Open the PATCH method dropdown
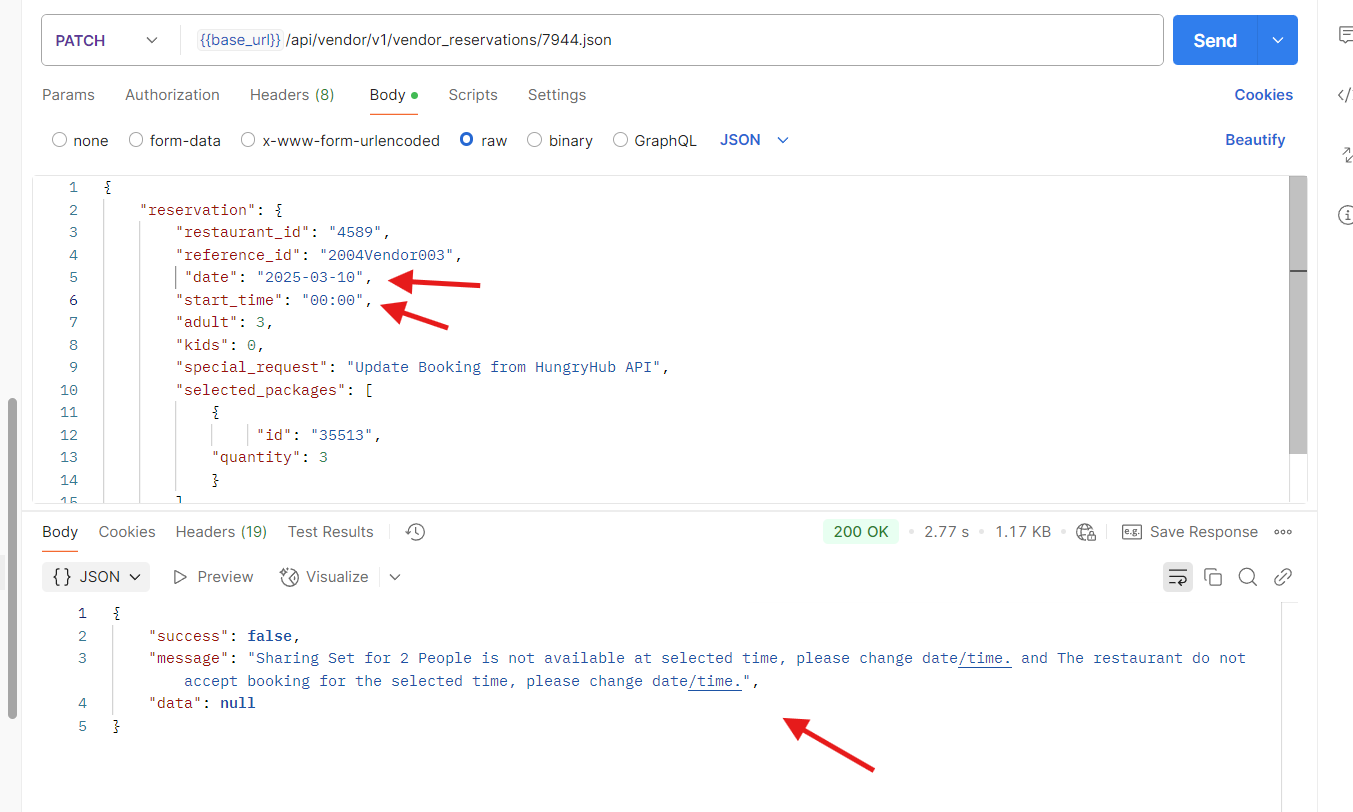The height and width of the screenshot is (812, 1353). point(106,41)
